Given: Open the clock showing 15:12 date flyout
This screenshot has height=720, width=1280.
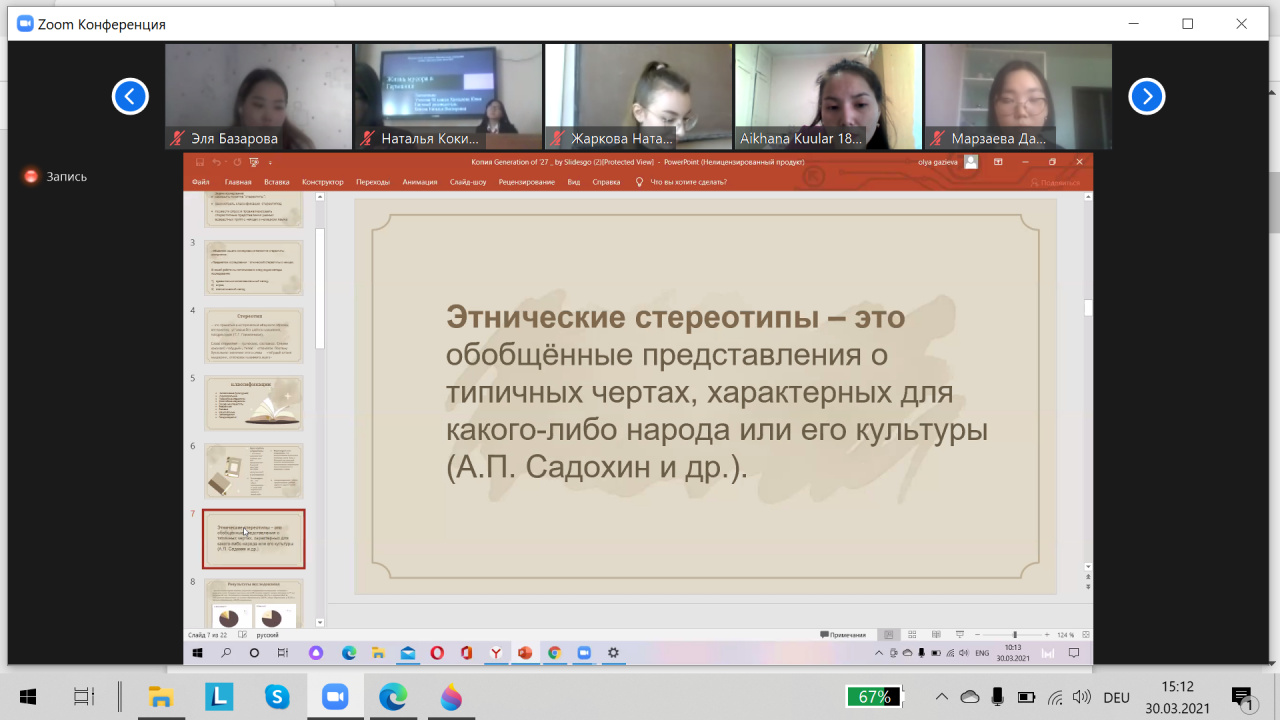Looking at the screenshot, I should (1177, 697).
